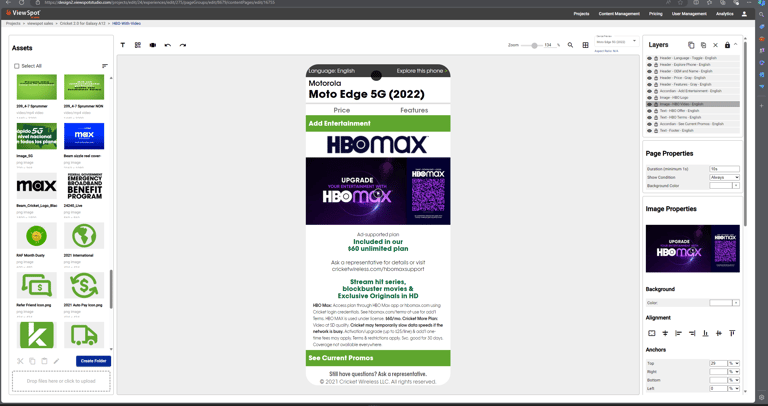Hide the Header OEM and Name layer
This screenshot has height=406, width=768.
pyautogui.click(x=649, y=71)
